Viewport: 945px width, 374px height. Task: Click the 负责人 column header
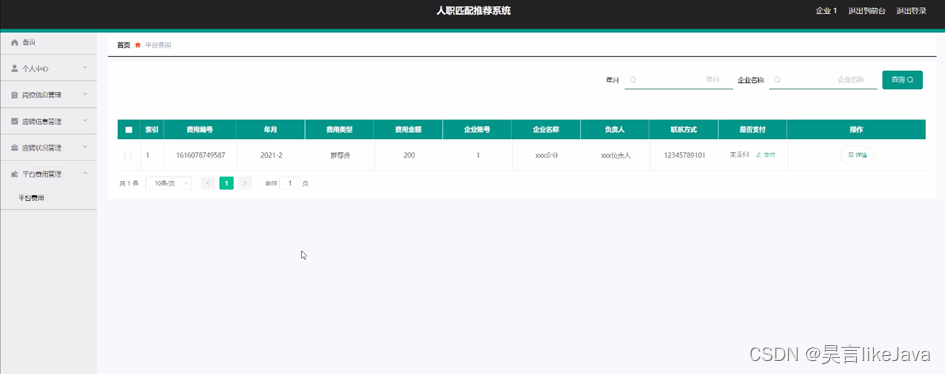pos(615,129)
